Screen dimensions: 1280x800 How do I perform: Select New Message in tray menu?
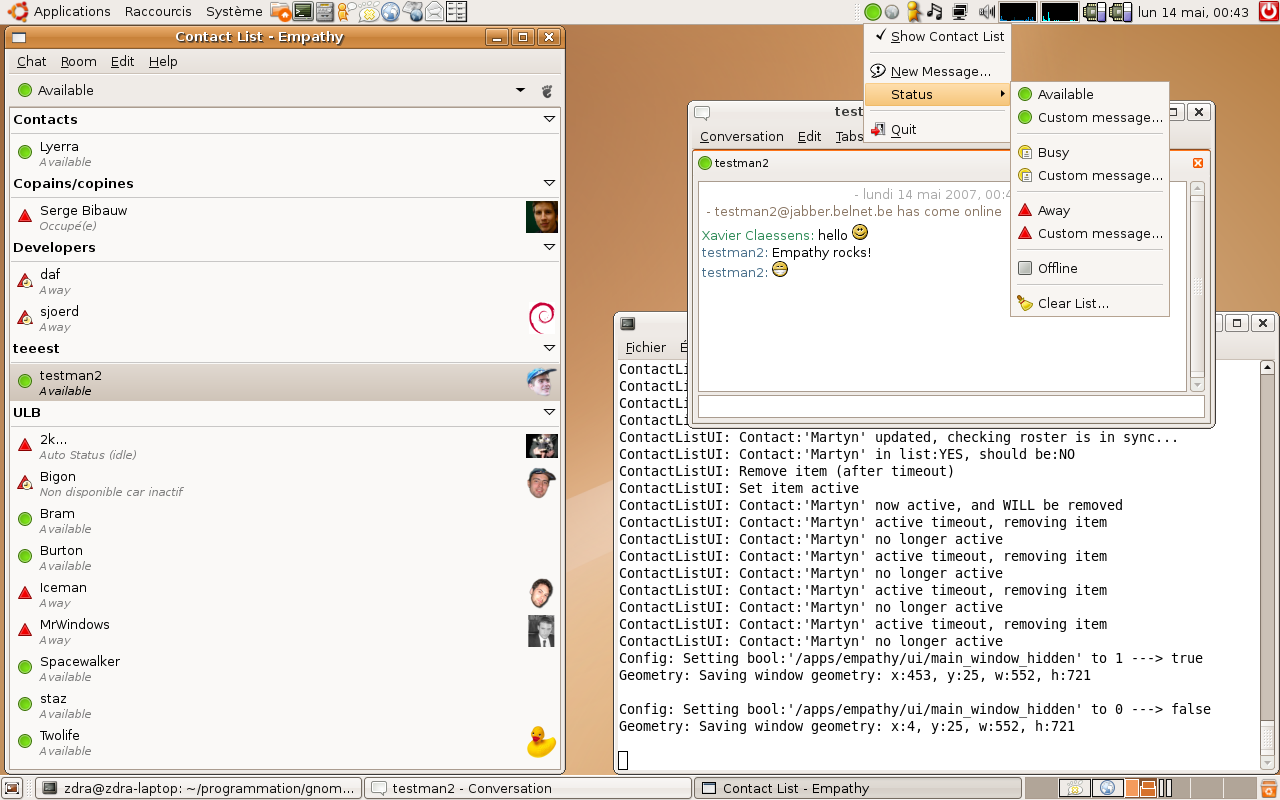(x=937, y=71)
